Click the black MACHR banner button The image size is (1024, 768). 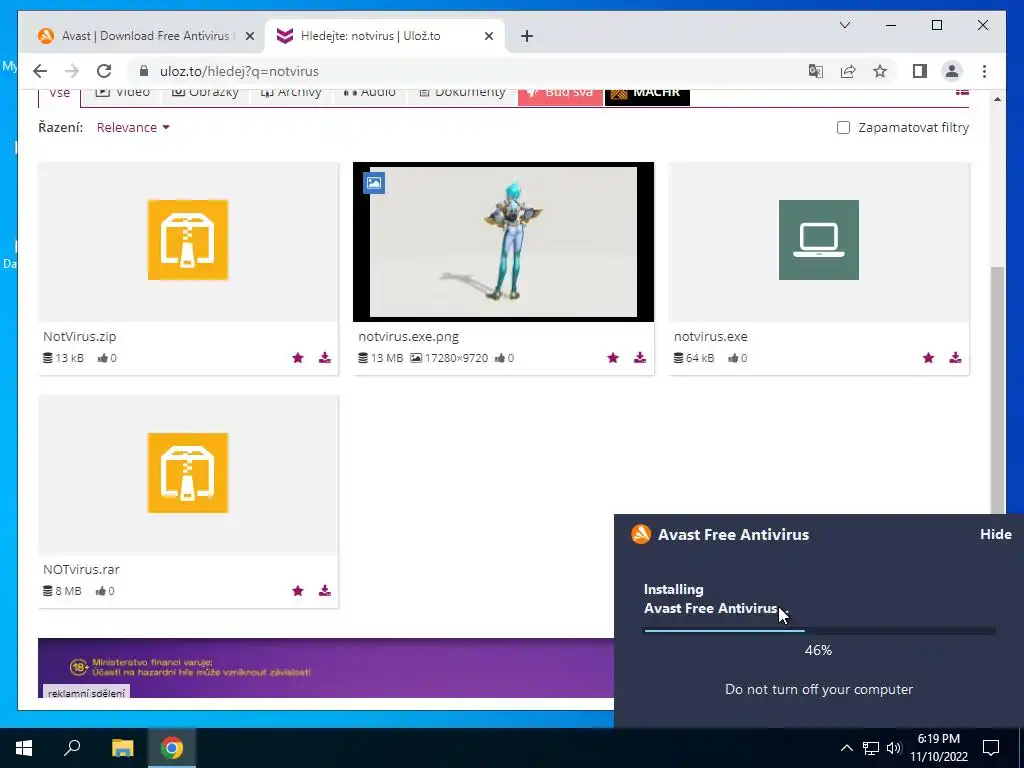pyautogui.click(x=647, y=95)
